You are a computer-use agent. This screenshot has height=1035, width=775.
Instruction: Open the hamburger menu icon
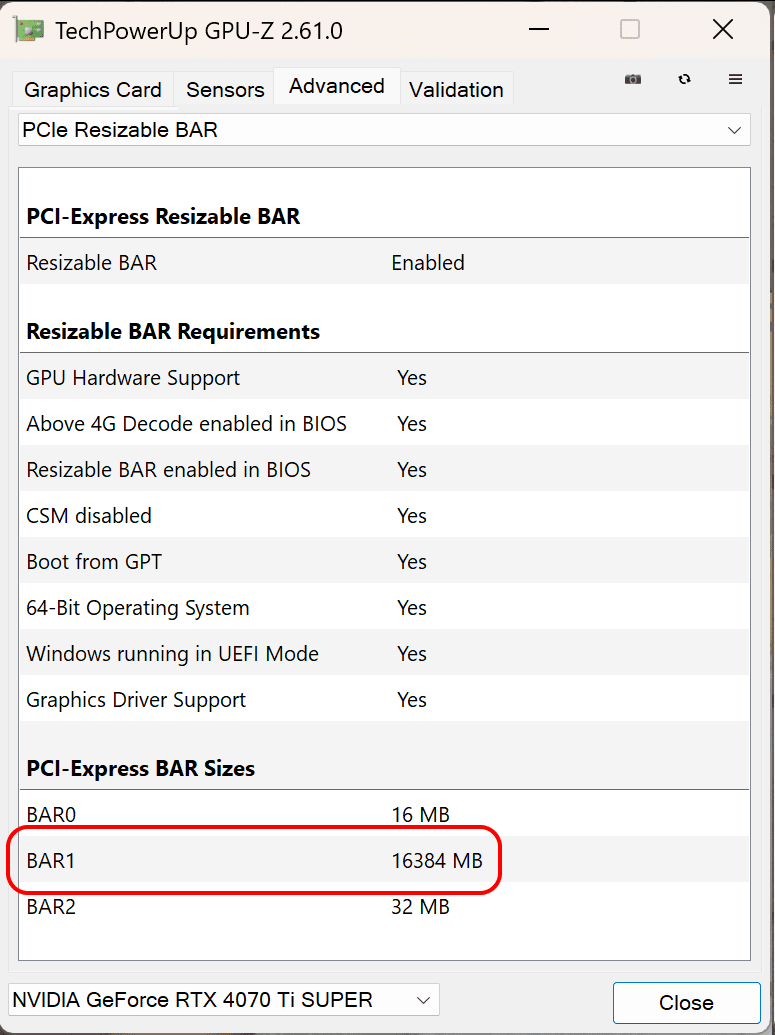pyautogui.click(x=735, y=79)
